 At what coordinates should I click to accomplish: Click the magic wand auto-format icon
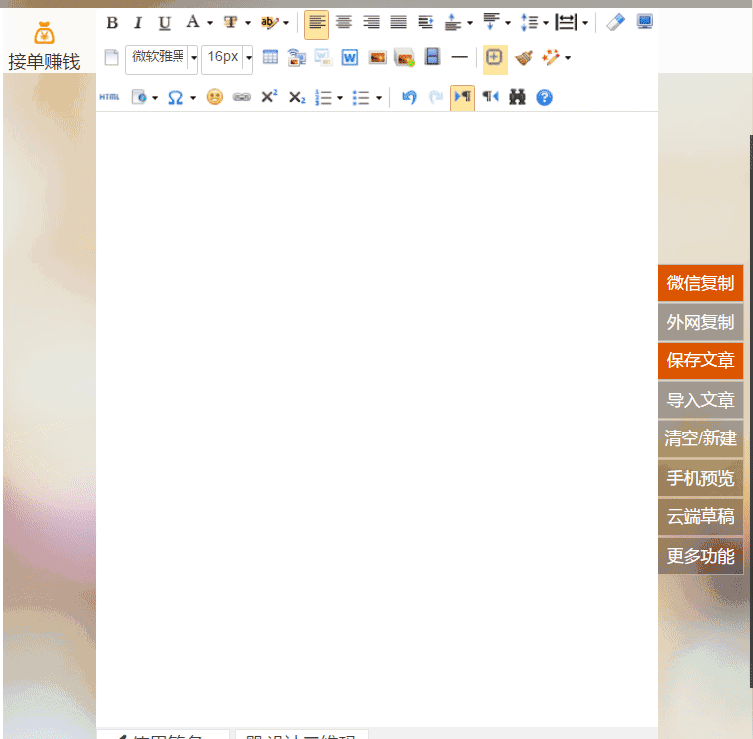tap(551, 58)
